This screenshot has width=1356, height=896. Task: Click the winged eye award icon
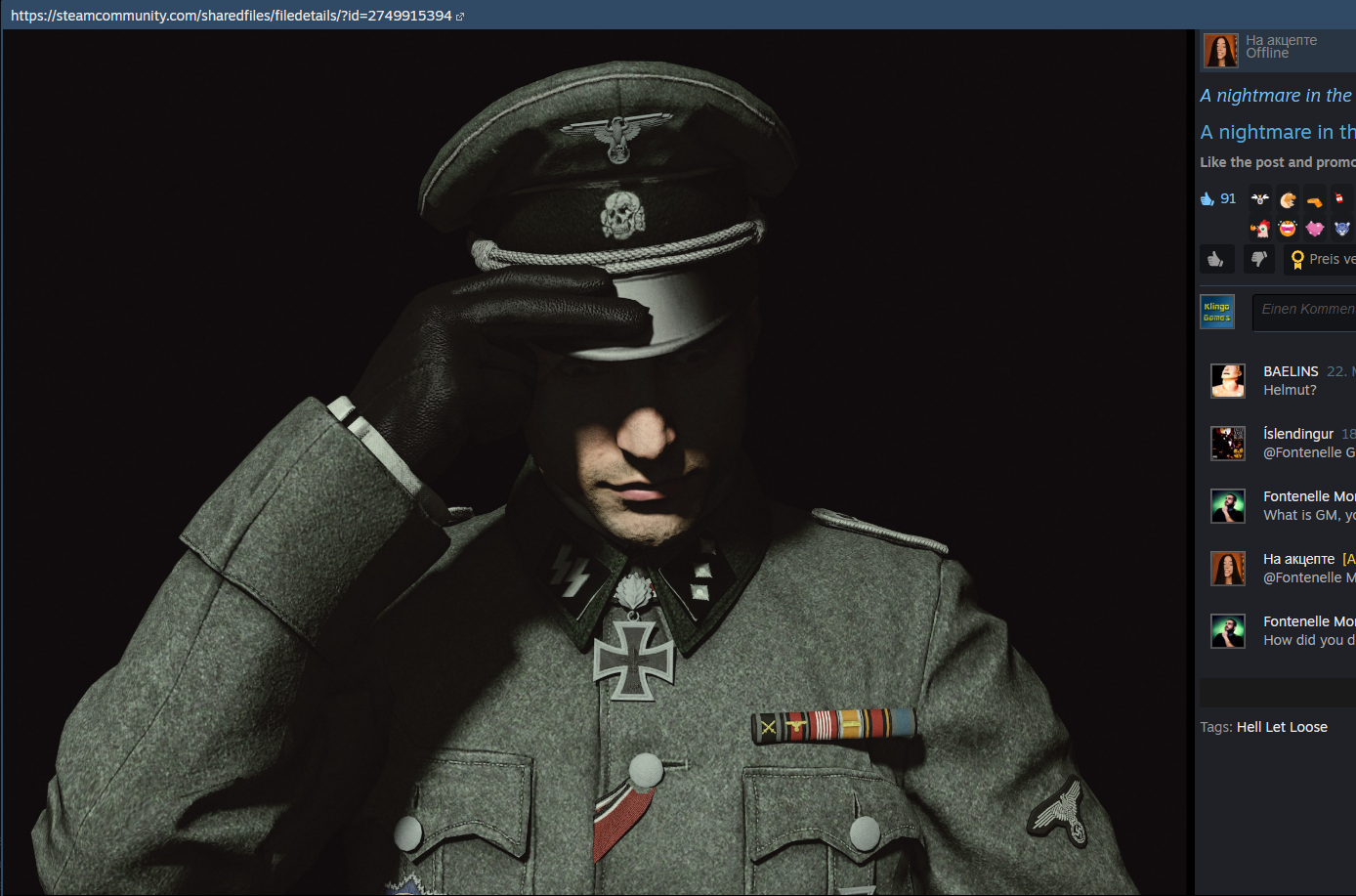[x=1260, y=199]
